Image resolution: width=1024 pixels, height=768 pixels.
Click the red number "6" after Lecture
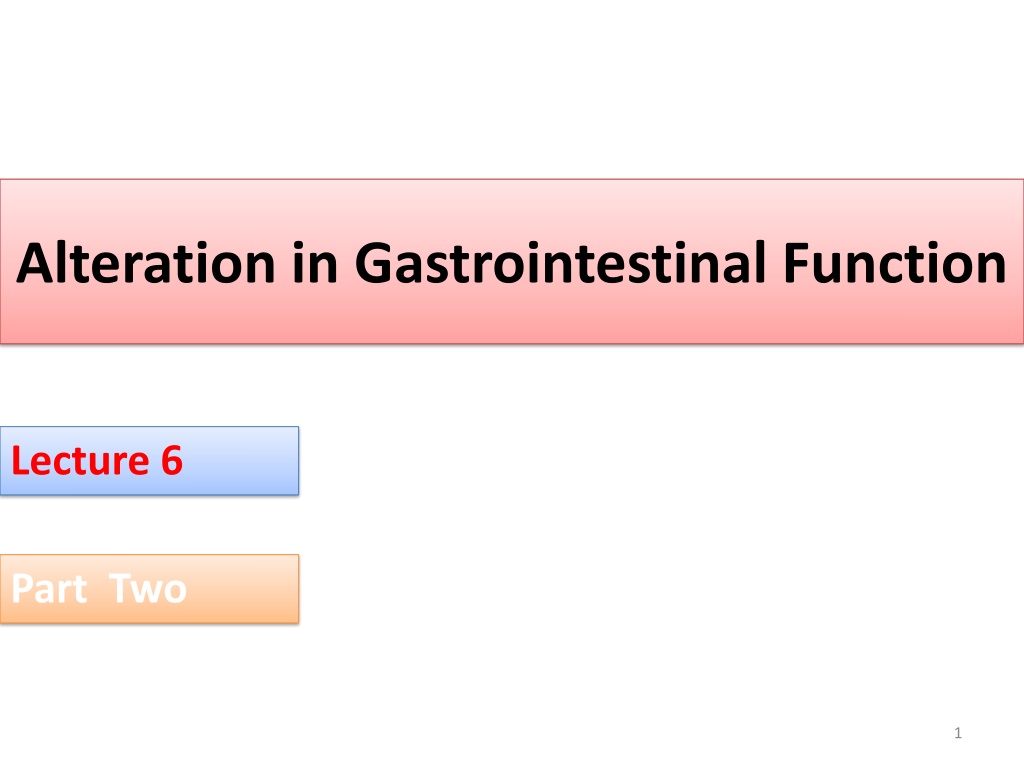click(x=172, y=460)
